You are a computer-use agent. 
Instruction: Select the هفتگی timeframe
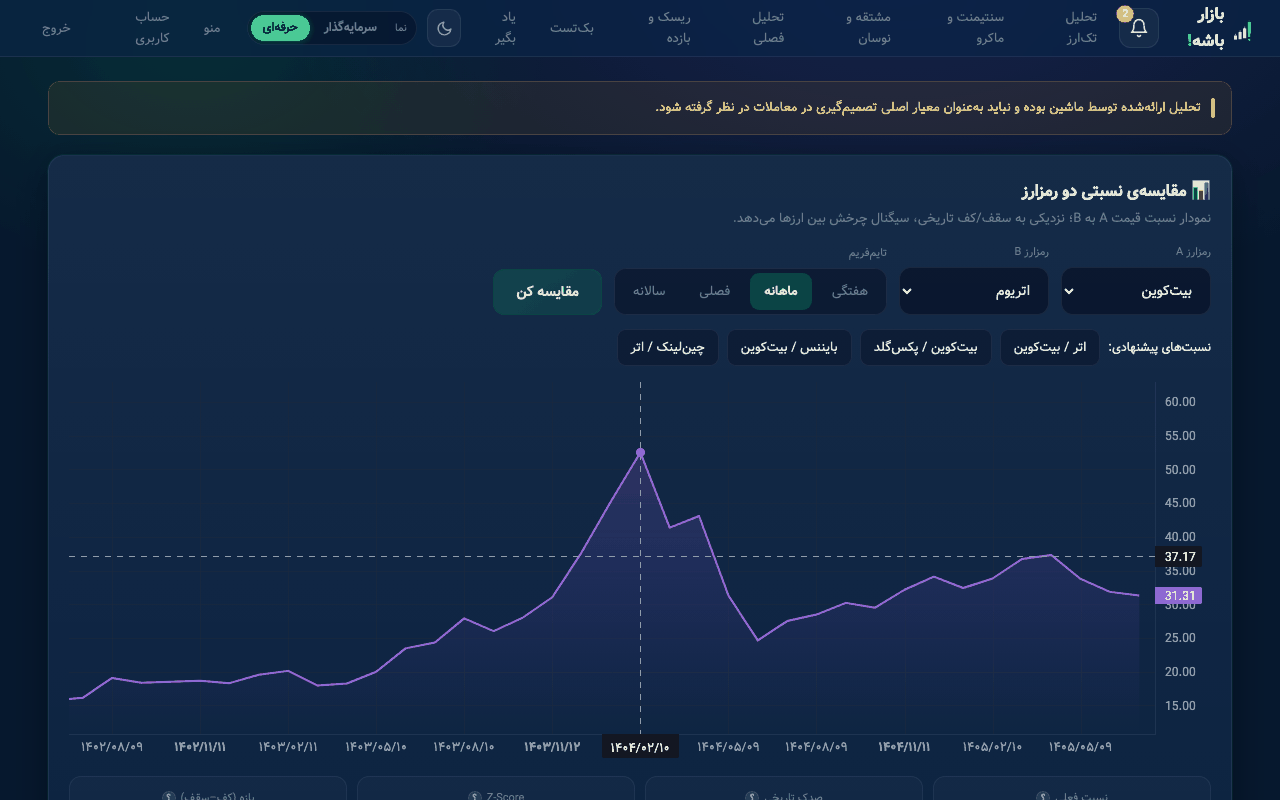pyautogui.click(x=850, y=291)
